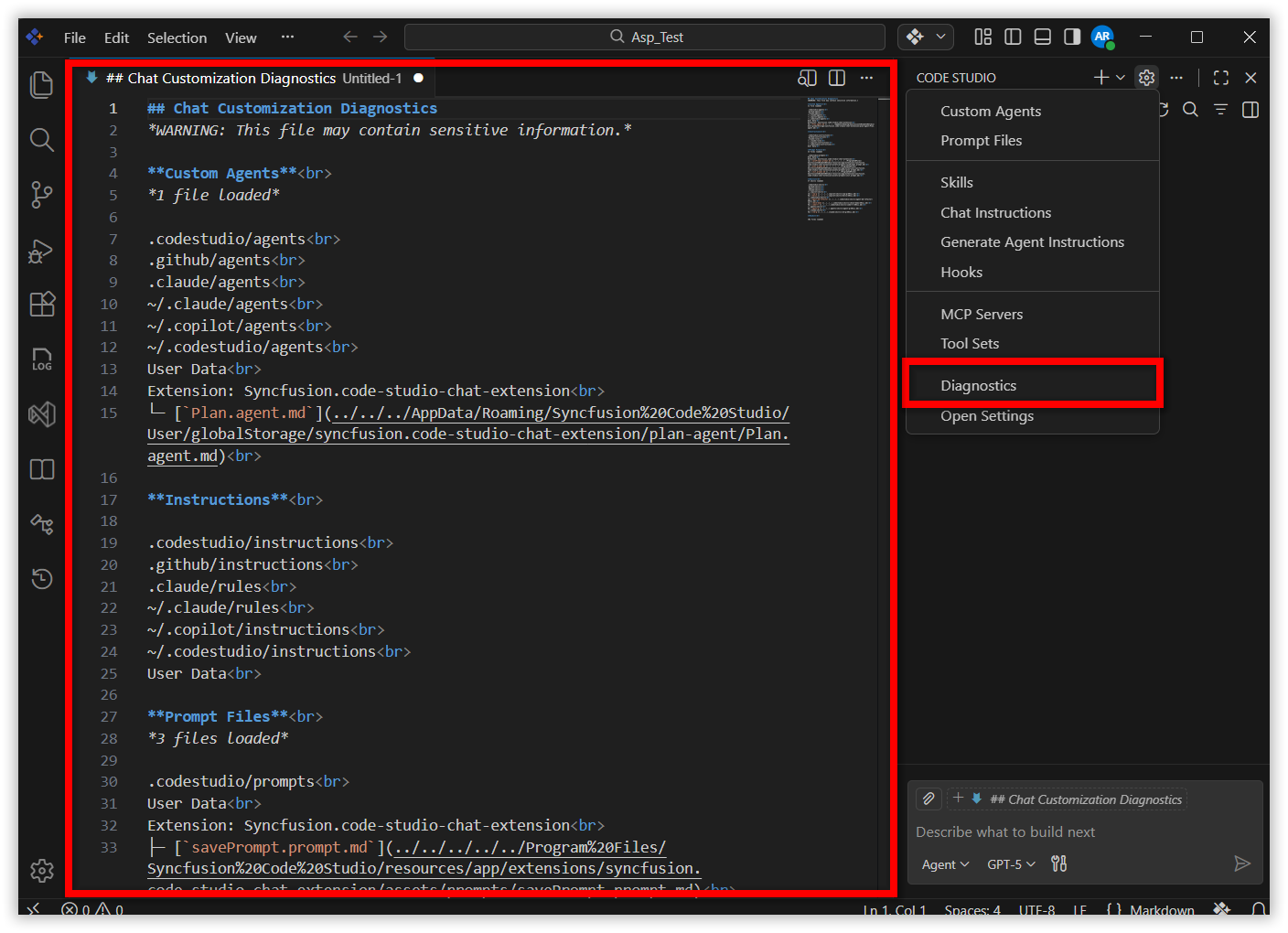Click the configure tools icon in chat
Image resolution: width=1288 pixels, height=933 pixels.
pos(1058,863)
